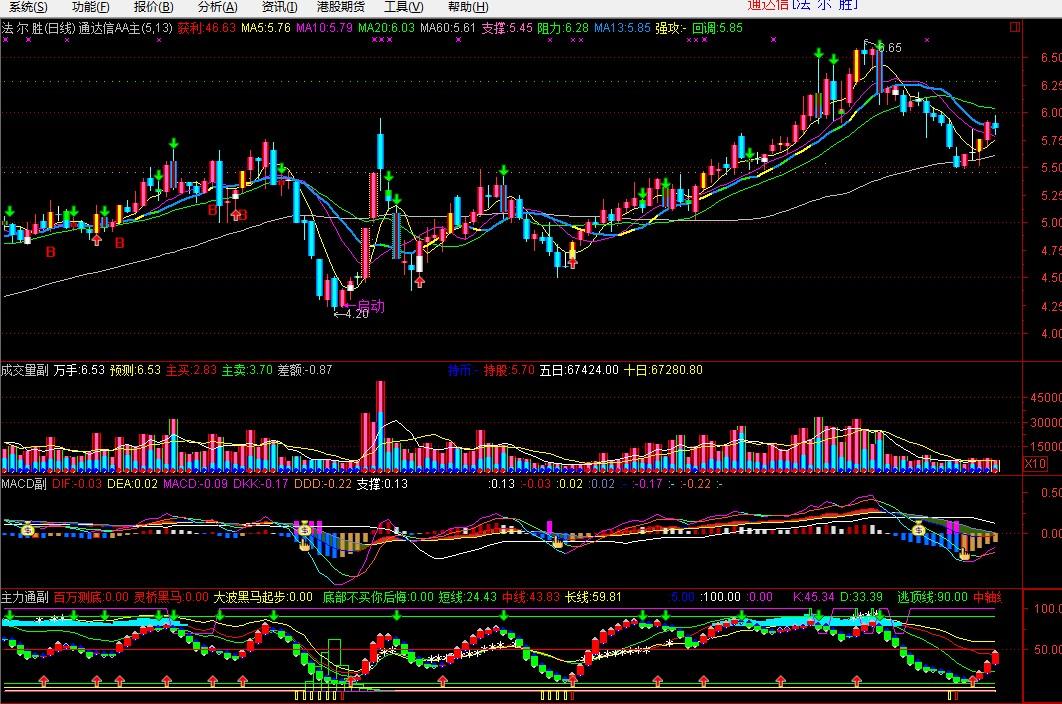Screen dimensions: 1062x704
Task: Expand the 分析(A) menu
Action: tap(217, 7)
